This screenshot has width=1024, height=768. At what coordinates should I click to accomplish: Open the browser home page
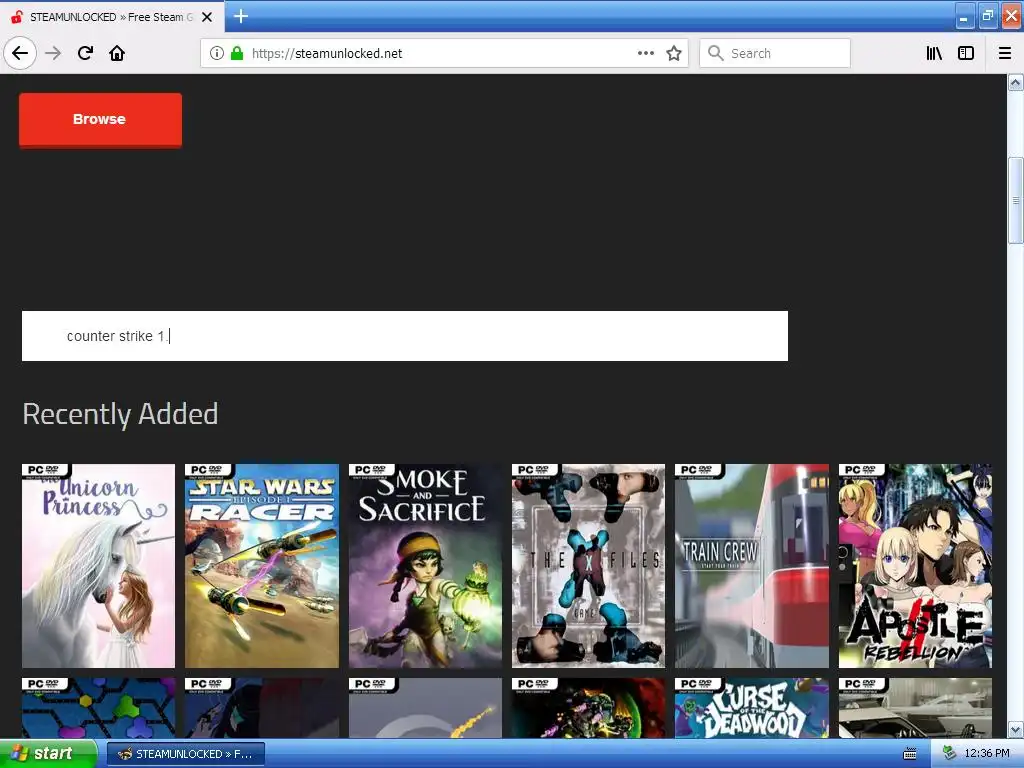coord(117,53)
